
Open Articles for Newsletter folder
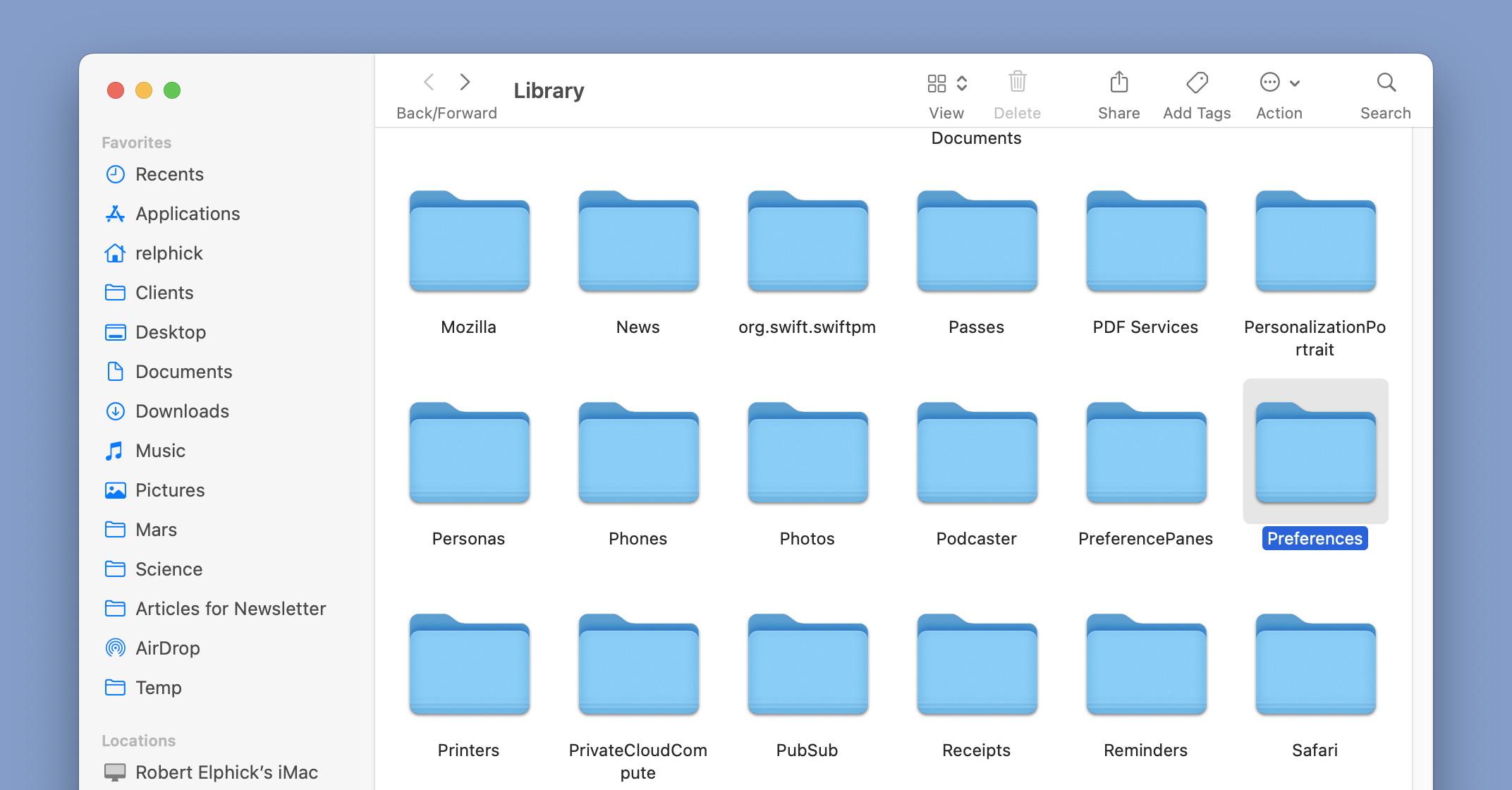[230, 609]
